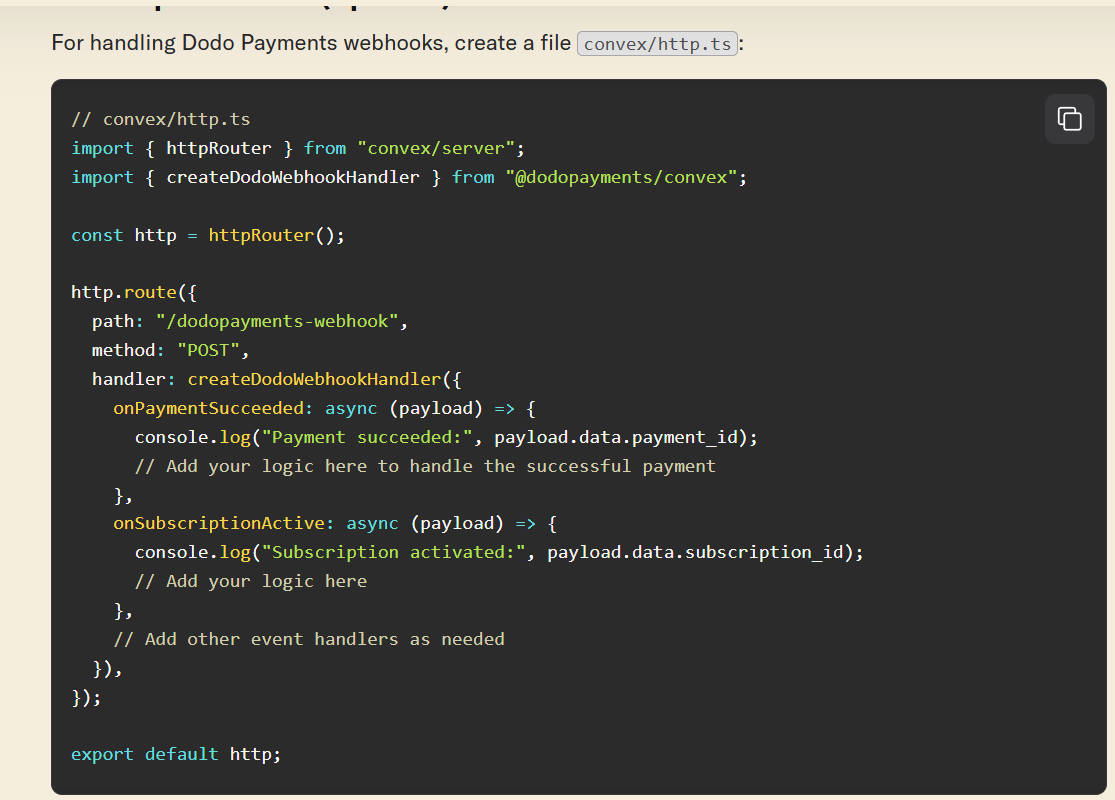Viewport: 1115px width, 800px height.
Task: Click the createDodoWebhookHandler import name
Action: [293, 177]
